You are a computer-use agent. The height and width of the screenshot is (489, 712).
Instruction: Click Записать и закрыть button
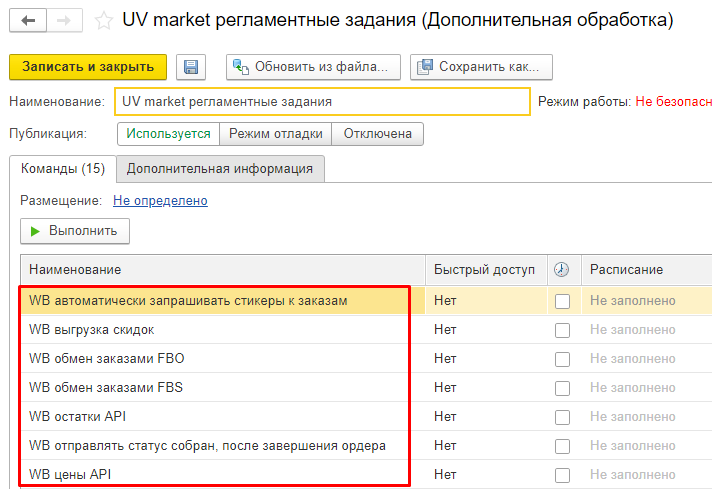[88, 67]
